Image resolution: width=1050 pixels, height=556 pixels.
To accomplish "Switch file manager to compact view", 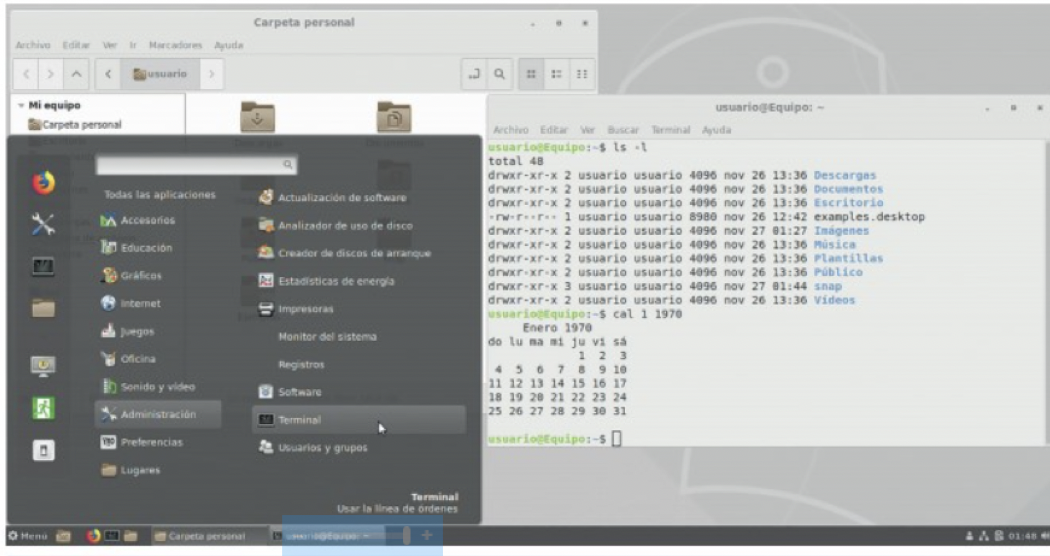I will tap(582, 74).
